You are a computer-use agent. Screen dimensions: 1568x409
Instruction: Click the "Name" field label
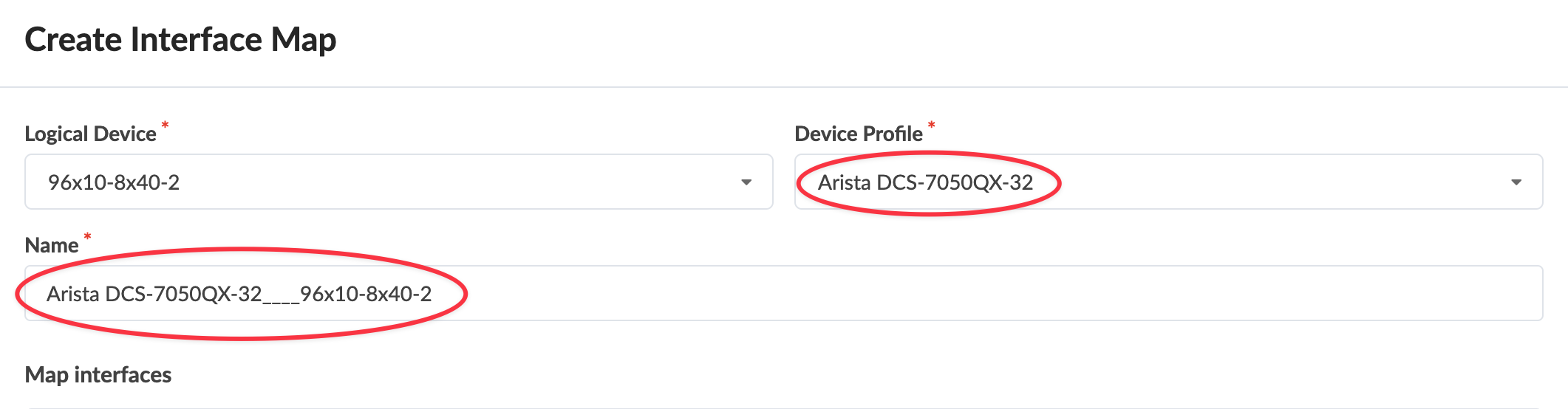pyautogui.click(x=52, y=245)
